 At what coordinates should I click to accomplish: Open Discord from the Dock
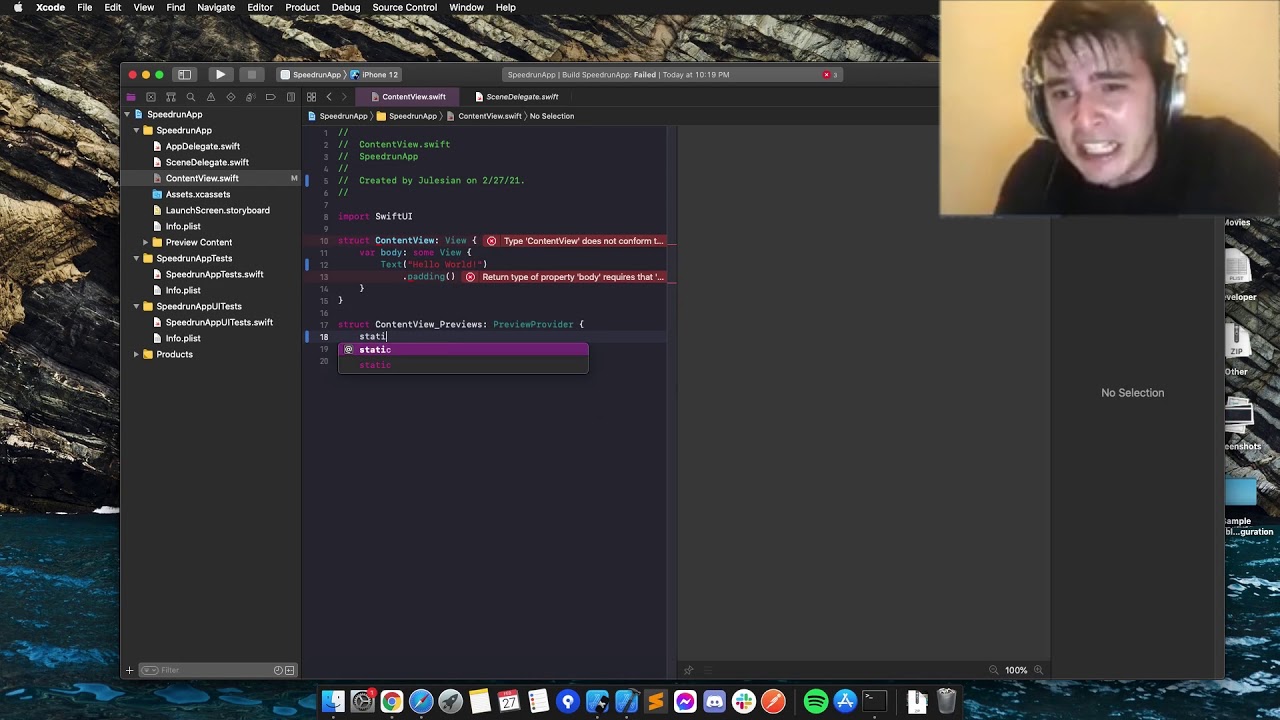point(714,701)
